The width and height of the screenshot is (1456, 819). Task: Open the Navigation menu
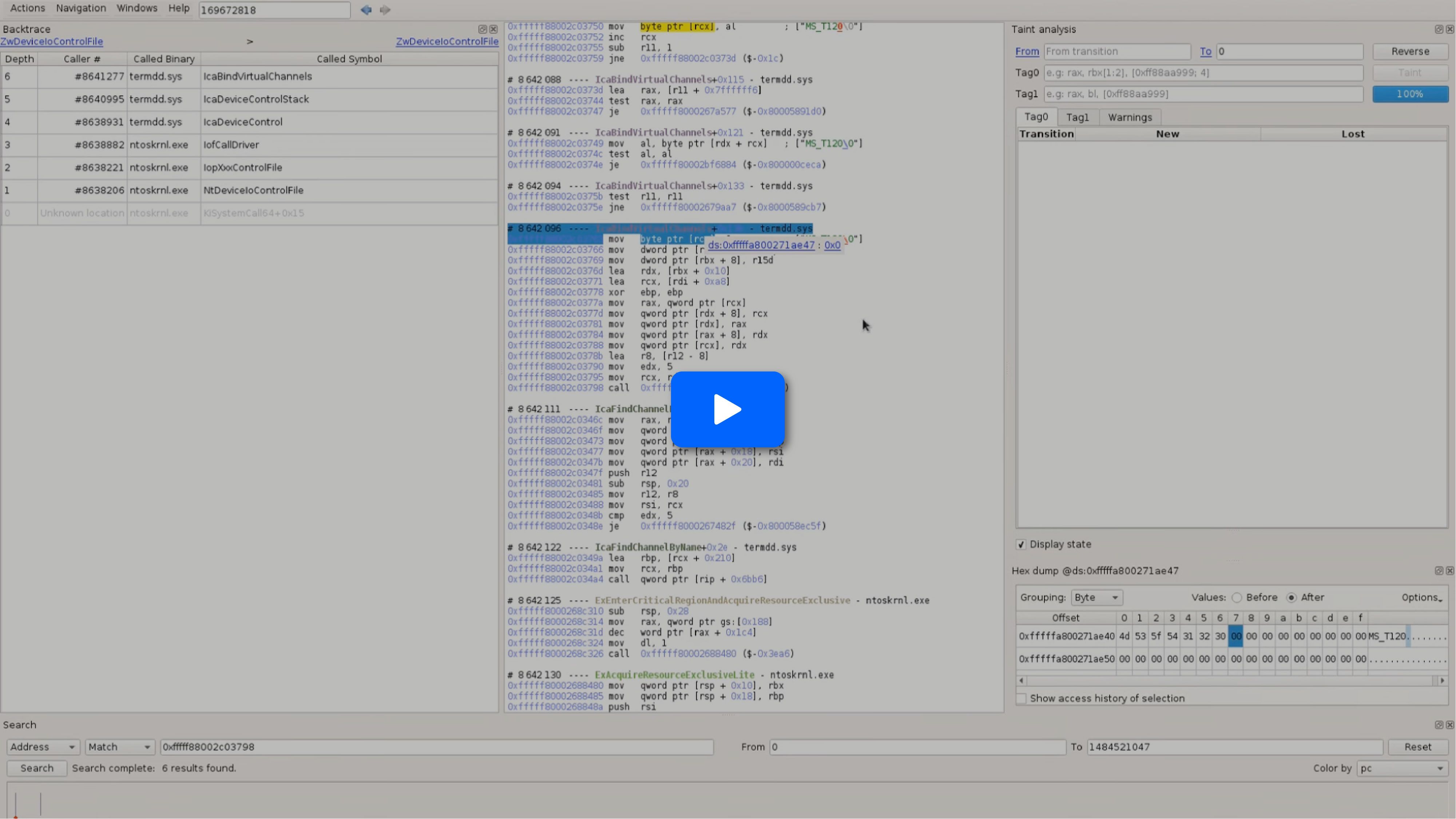[81, 8]
